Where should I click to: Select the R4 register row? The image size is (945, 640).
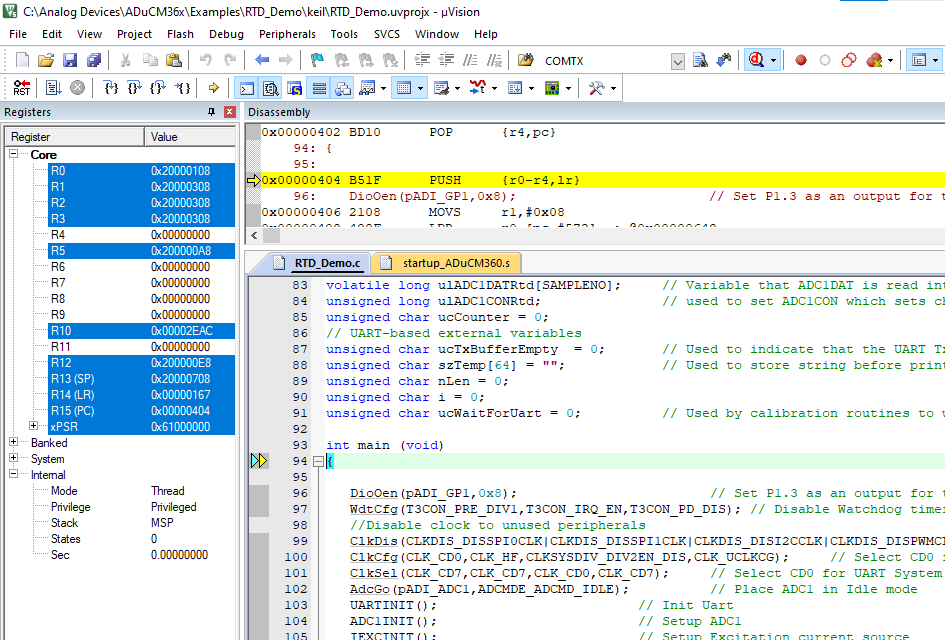tap(141, 234)
